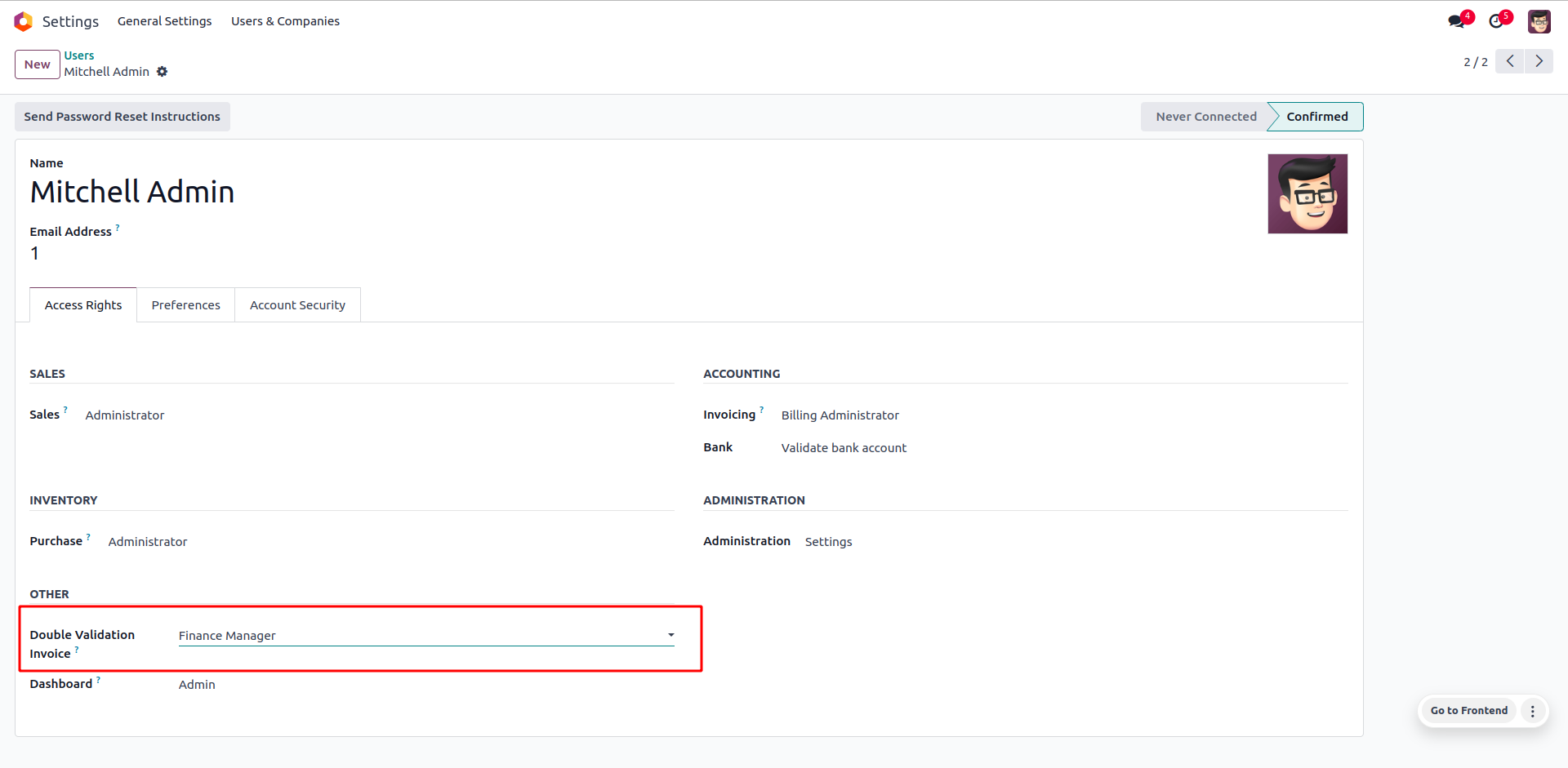Image resolution: width=1568 pixels, height=768 pixels.
Task: Open the activities clock icon
Action: point(1496,21)
